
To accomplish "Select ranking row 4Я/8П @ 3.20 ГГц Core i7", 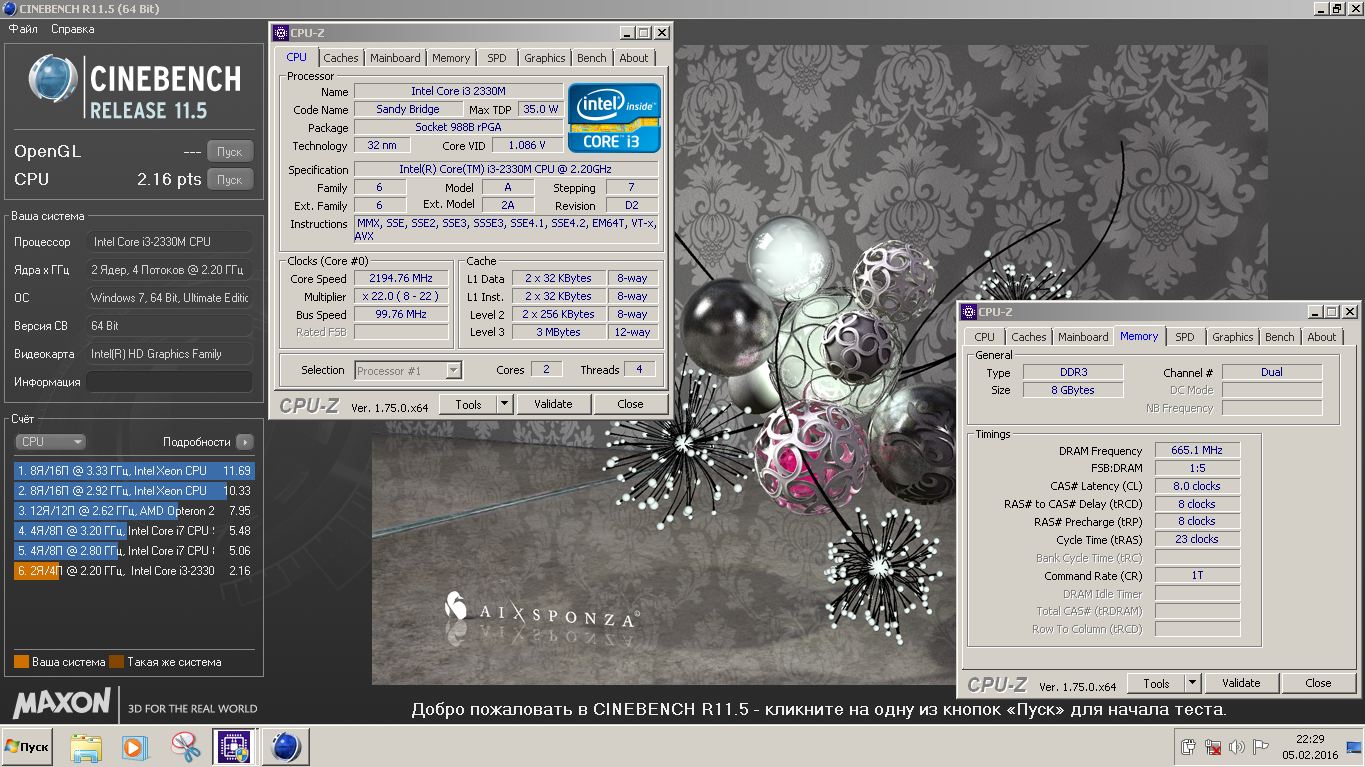I will 134,530.
